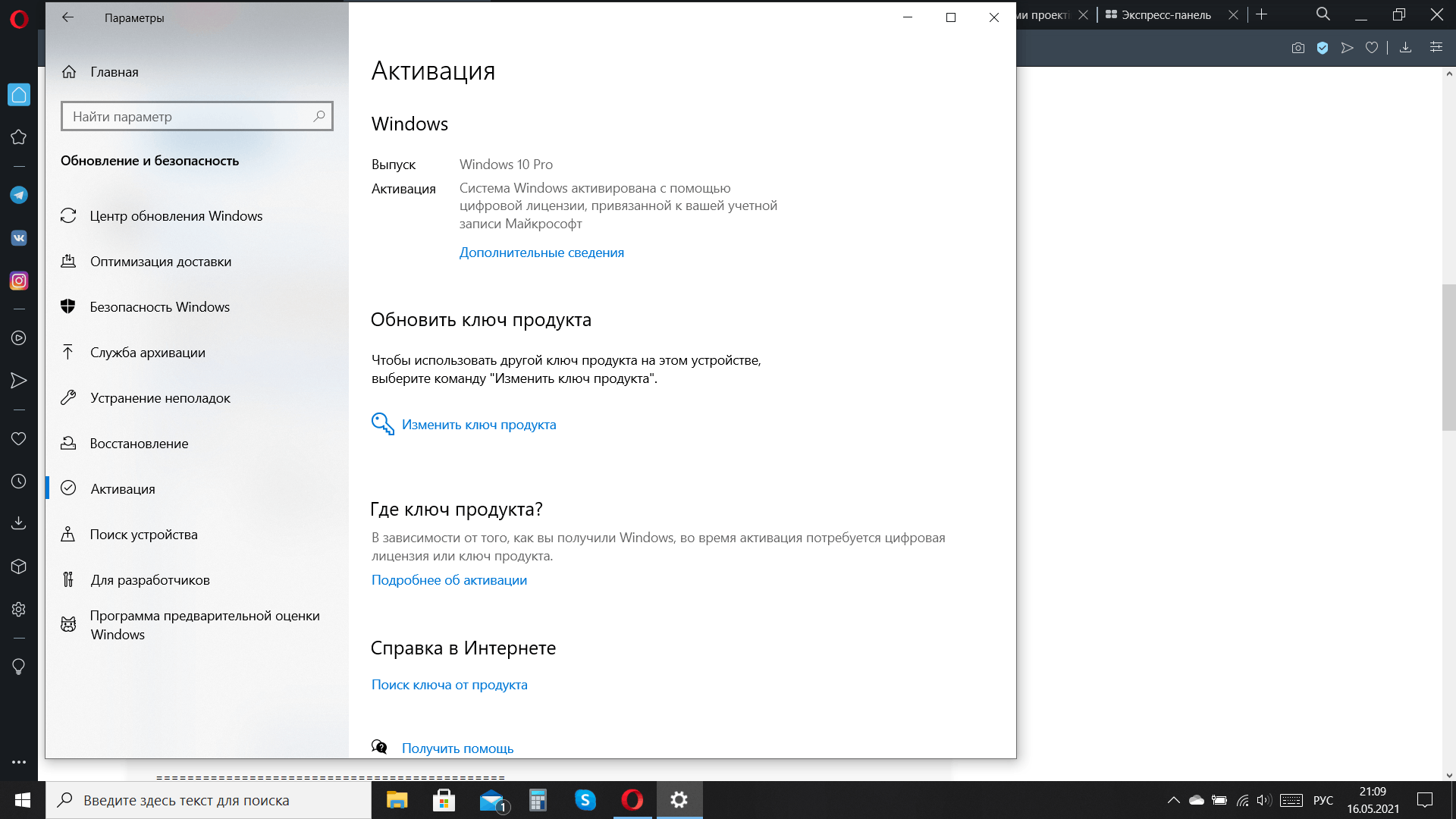This screenshot has width=1456, height=819.
Task: Open extensions cube icon in Opera sidebar
Action: pos(19,566)
